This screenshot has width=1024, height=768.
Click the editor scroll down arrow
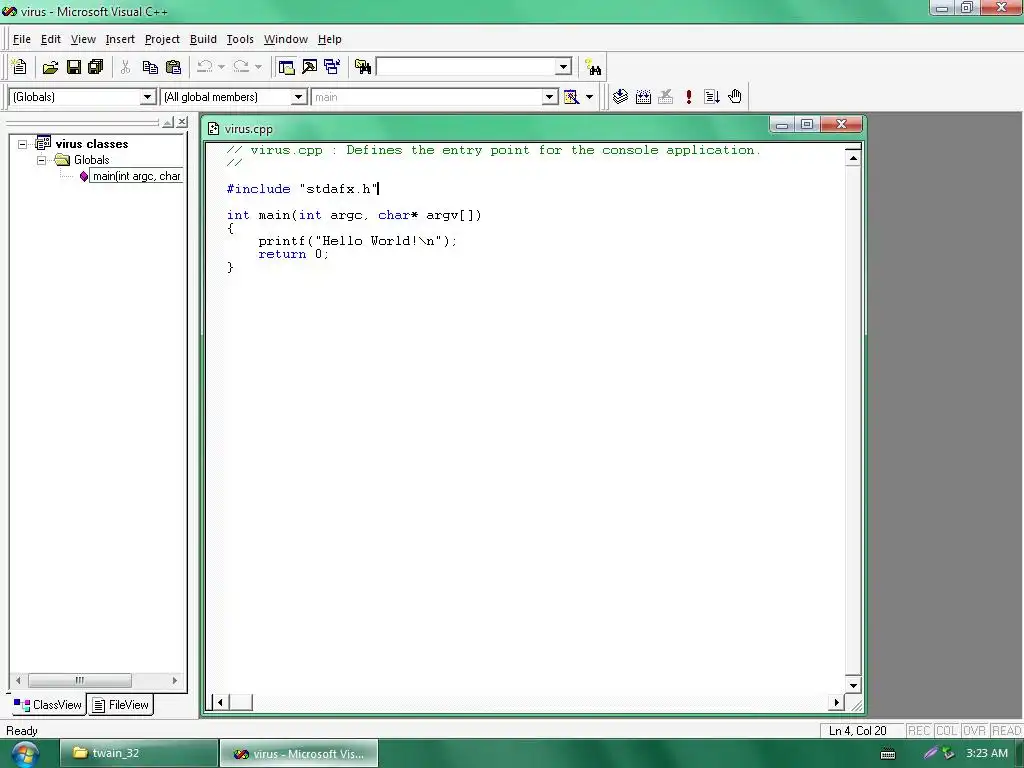853,685
